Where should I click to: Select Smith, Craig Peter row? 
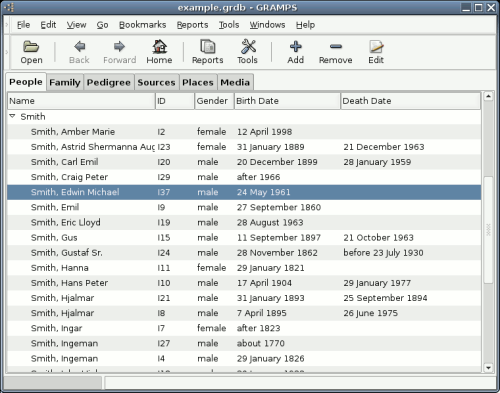pos(244,177)
